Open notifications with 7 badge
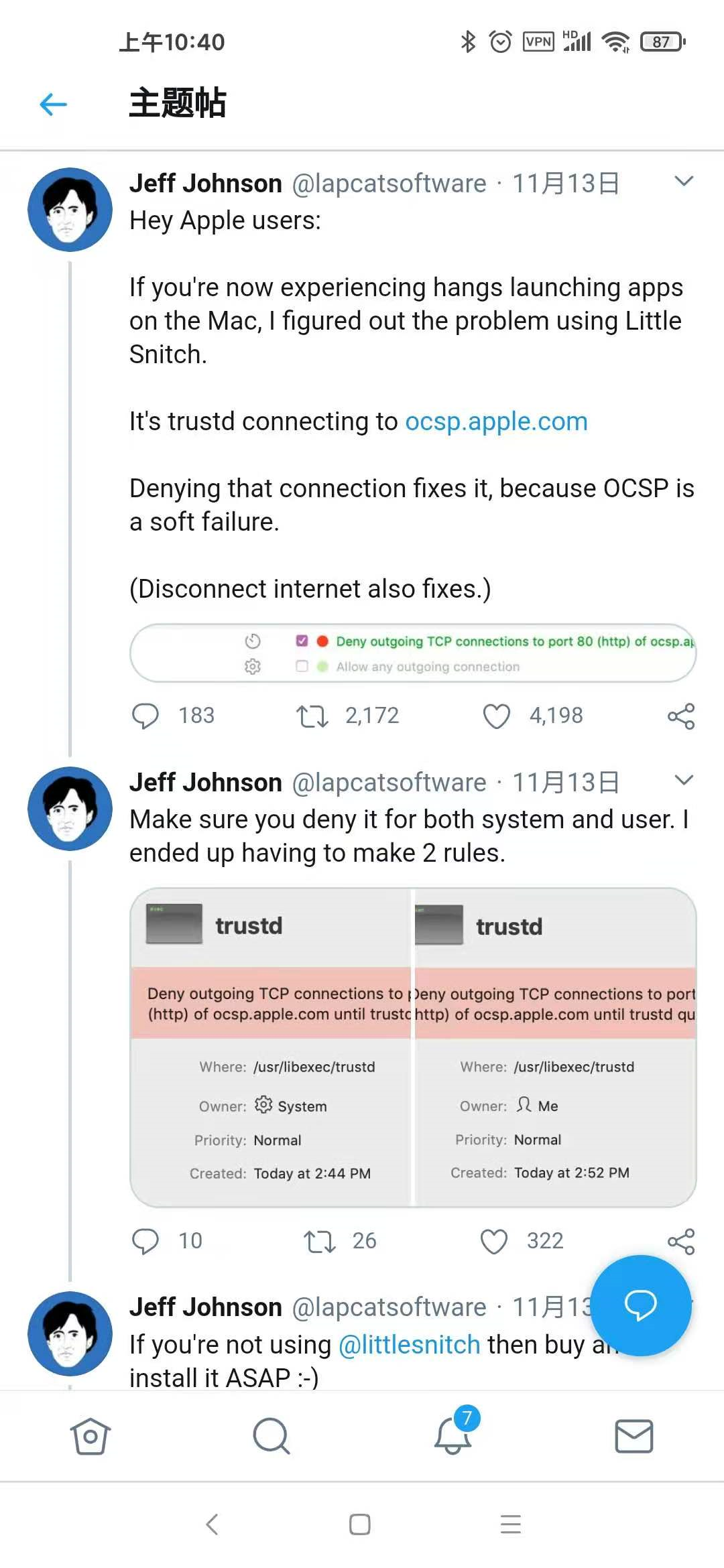This screenshot has width=724, height=1568. click(452, 1435)
